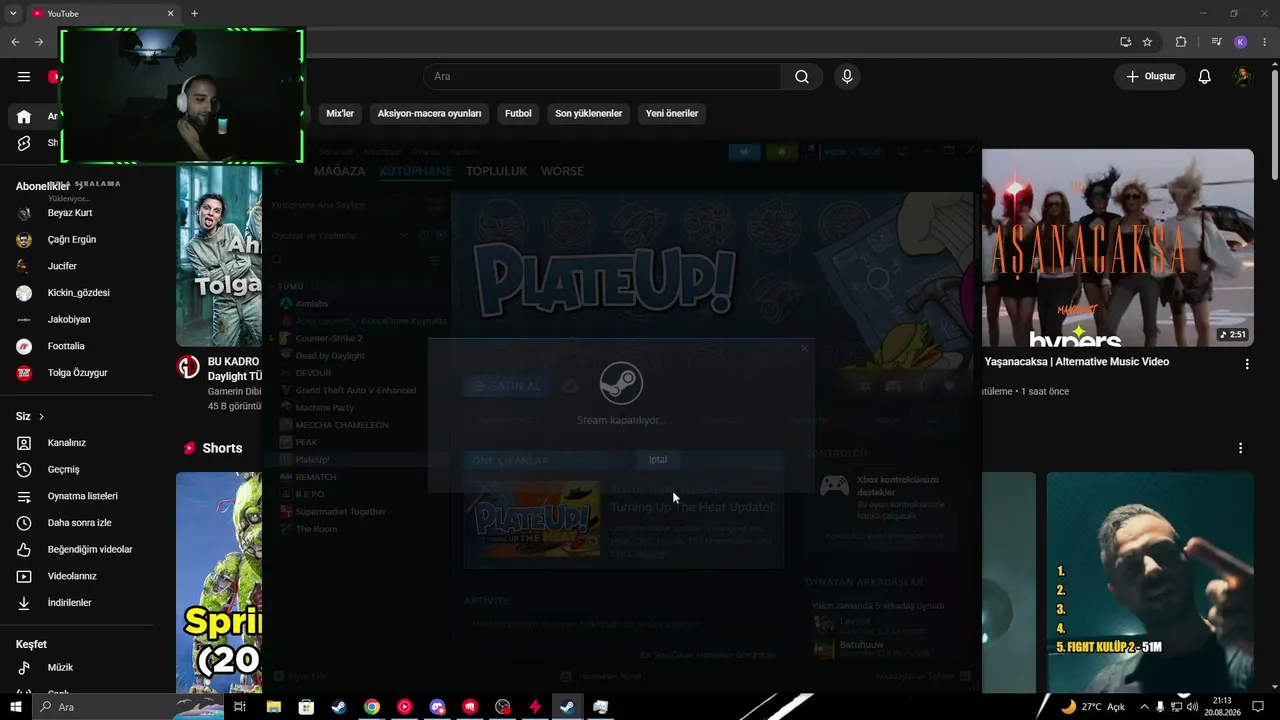Open the Aşanacaksa music video thumbnail

1117,248
